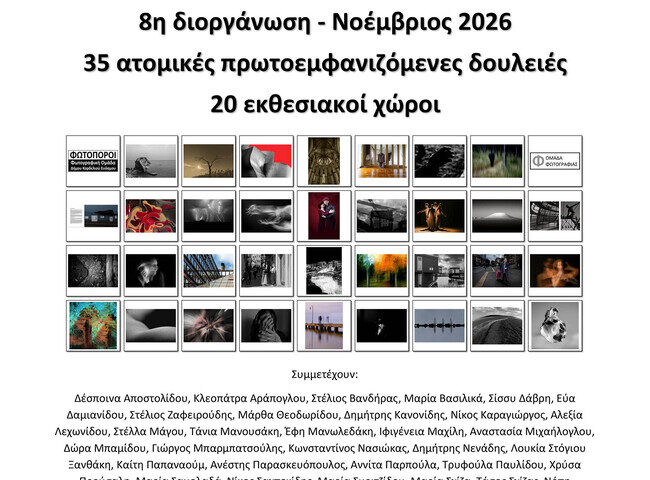Viewport: 650px width, 480px height.
Task: Click the name 'Σίσσυ Δάβρη'
Action: 519,398
